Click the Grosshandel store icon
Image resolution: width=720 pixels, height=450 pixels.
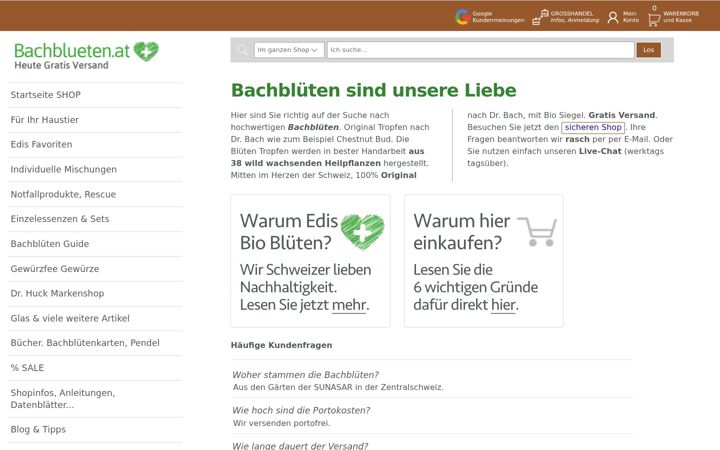coord(540,17)
